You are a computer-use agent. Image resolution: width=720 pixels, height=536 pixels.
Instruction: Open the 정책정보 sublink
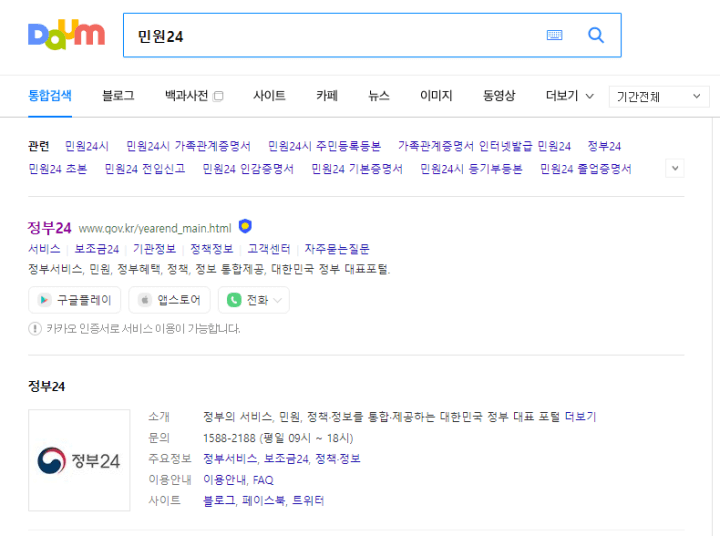(x=212, y=249)
